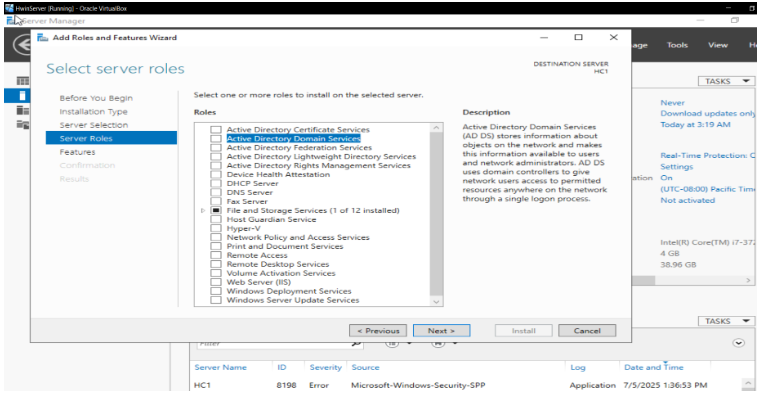Select Volume Activation Services role text
The width and height of the screenshot is (765, 393).
click(281, 274)
